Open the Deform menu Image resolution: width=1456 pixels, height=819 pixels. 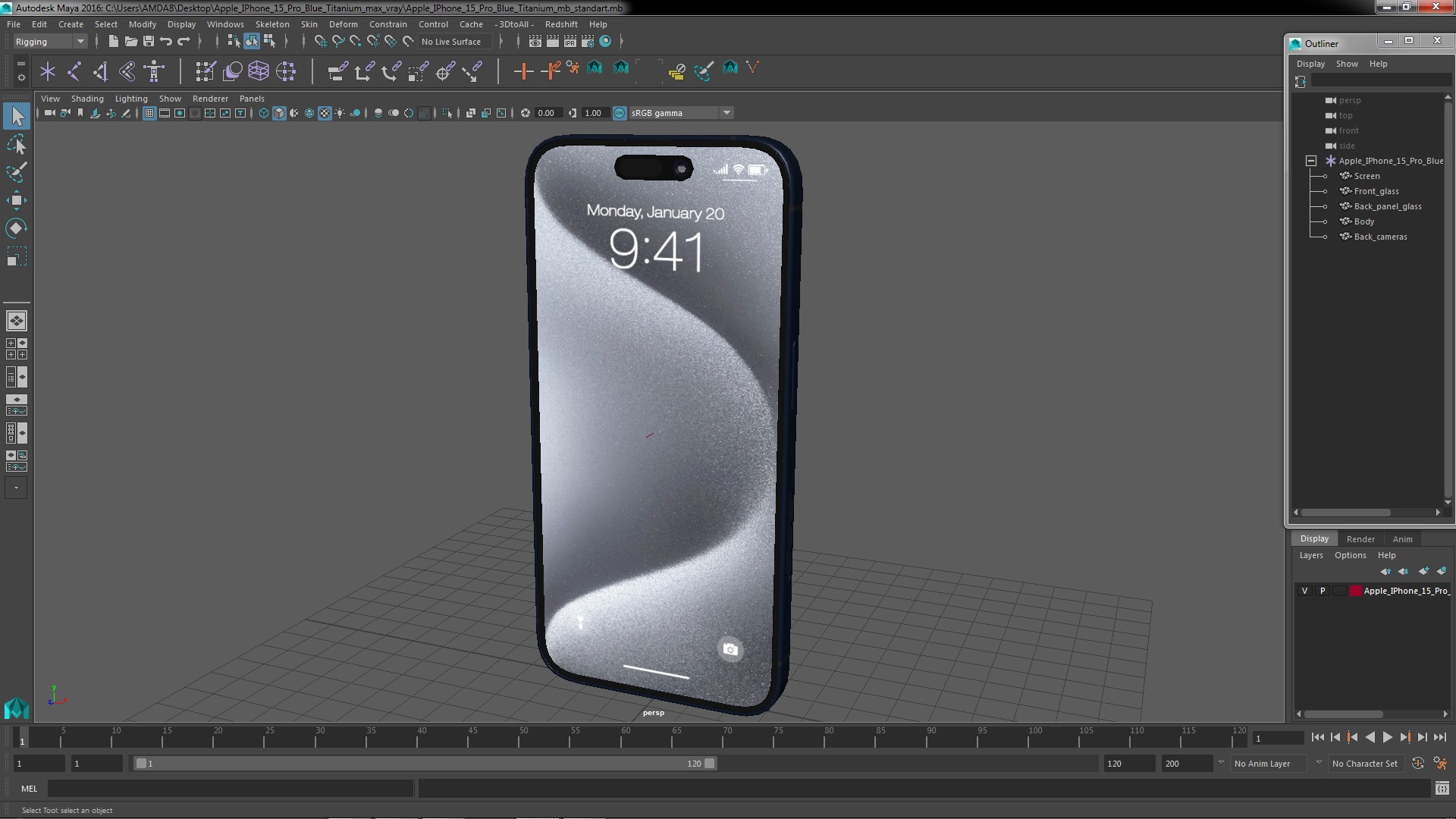343,24
